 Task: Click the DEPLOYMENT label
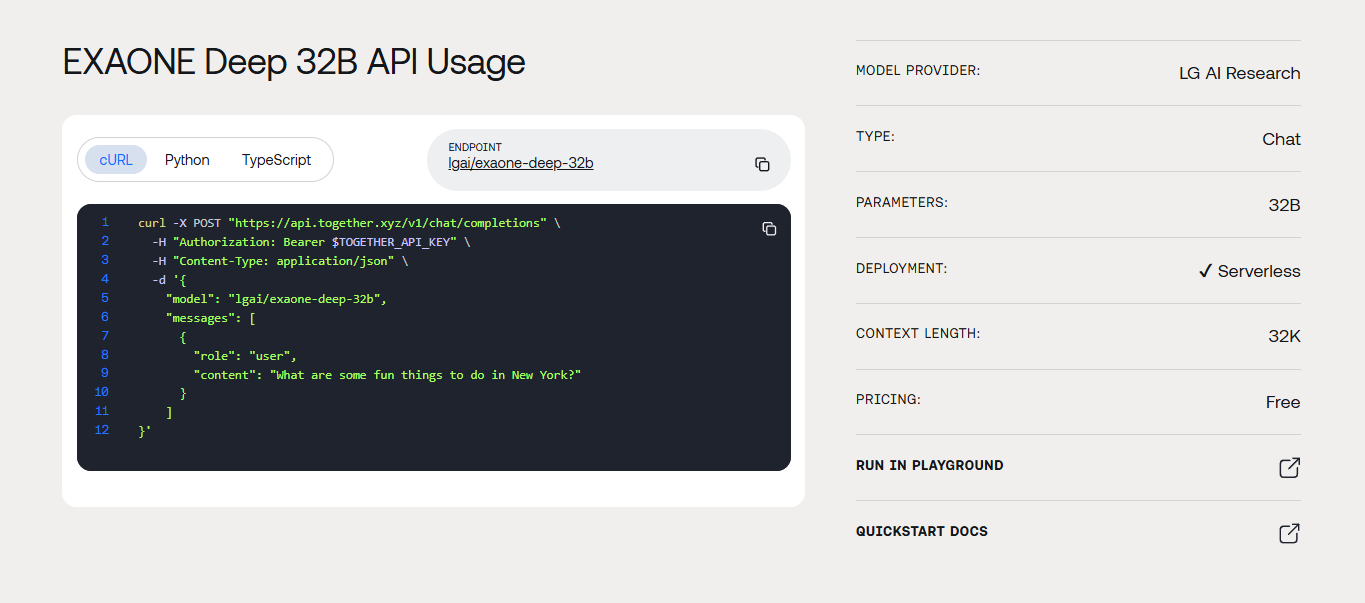(901, 268)
